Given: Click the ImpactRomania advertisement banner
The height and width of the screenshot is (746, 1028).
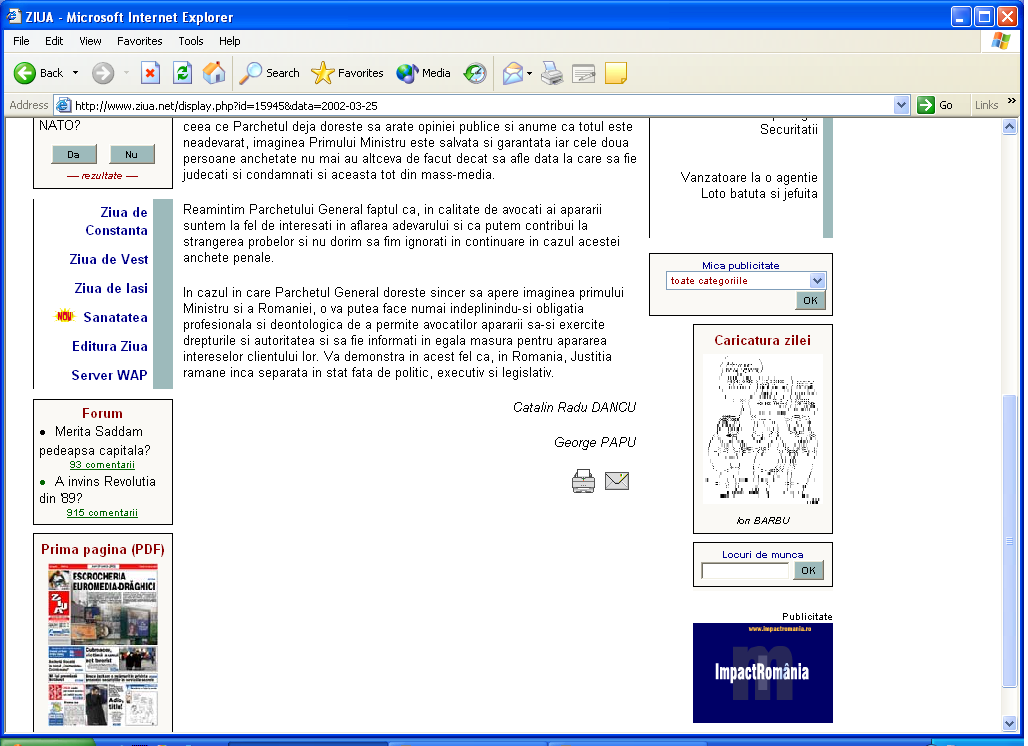Looking at the screenshot, I should click(x=762, y=673).
